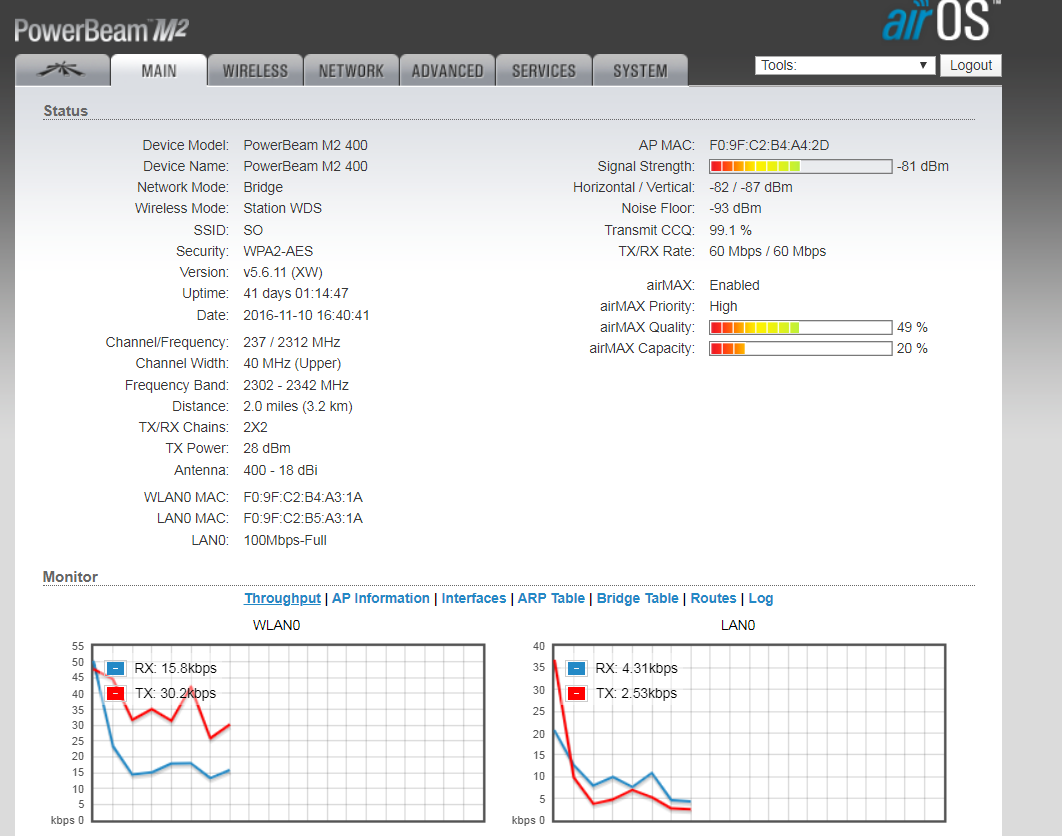Switch to the MAIN tab

point(158,70)
